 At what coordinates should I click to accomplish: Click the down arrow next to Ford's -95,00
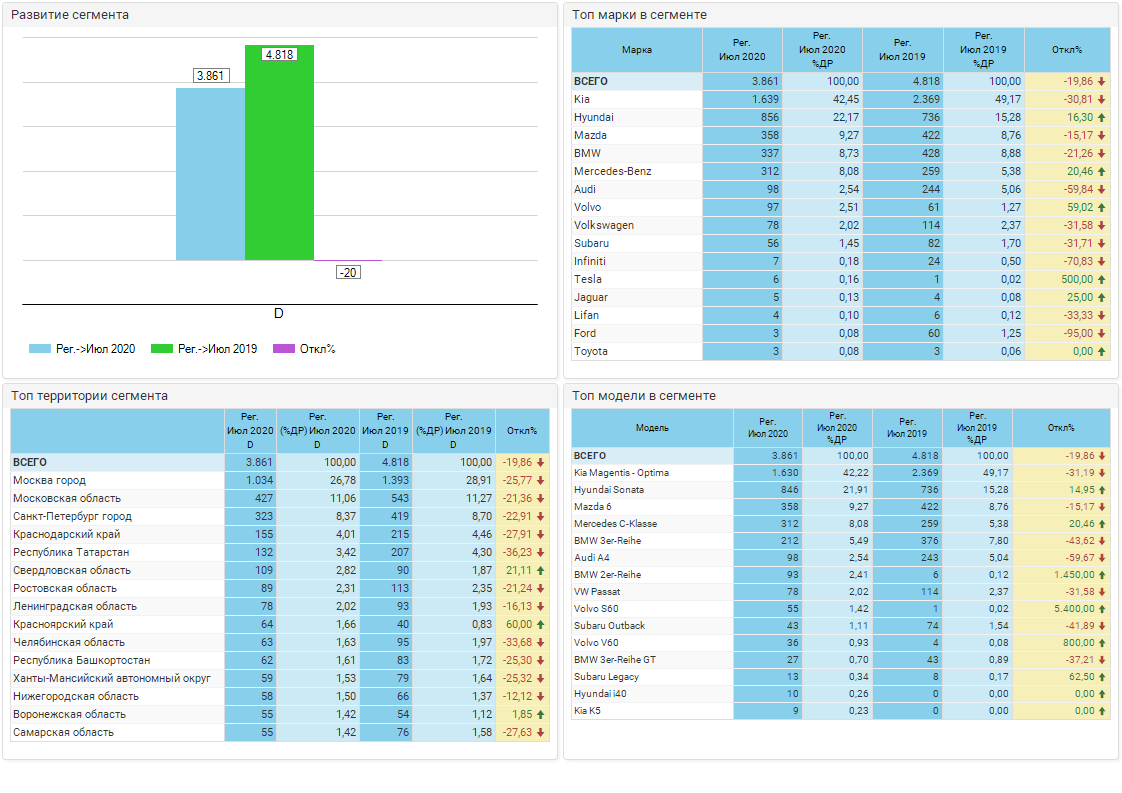click(1101, 334)
